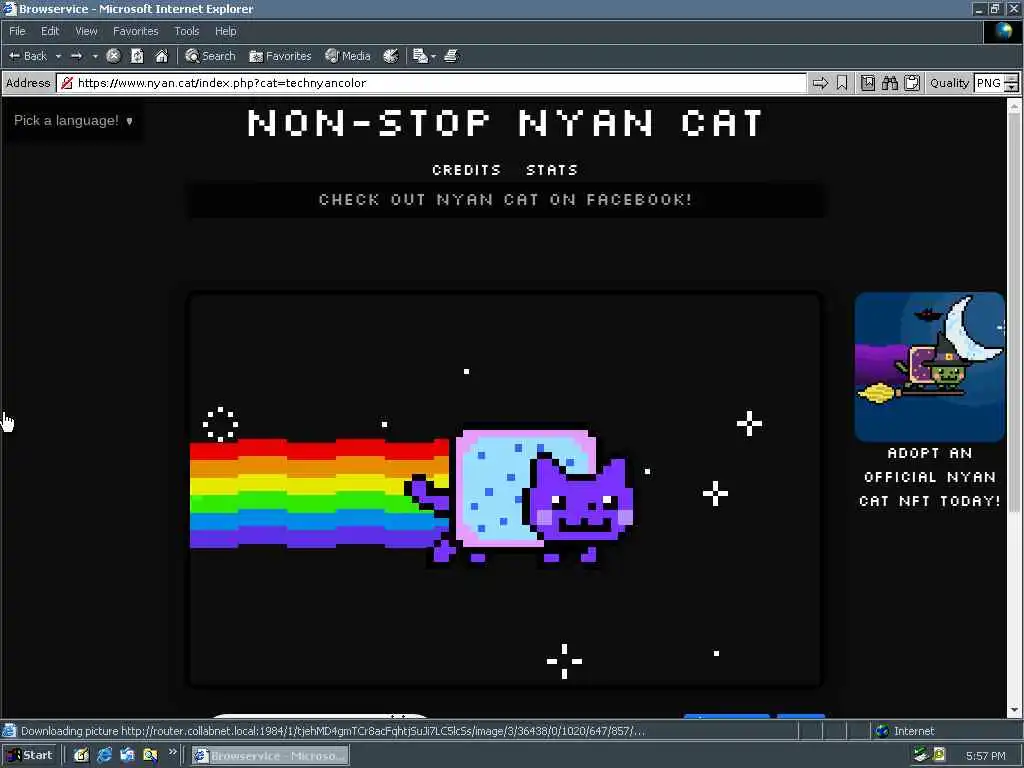Launch Internet Explorer from quick launch

104,756
